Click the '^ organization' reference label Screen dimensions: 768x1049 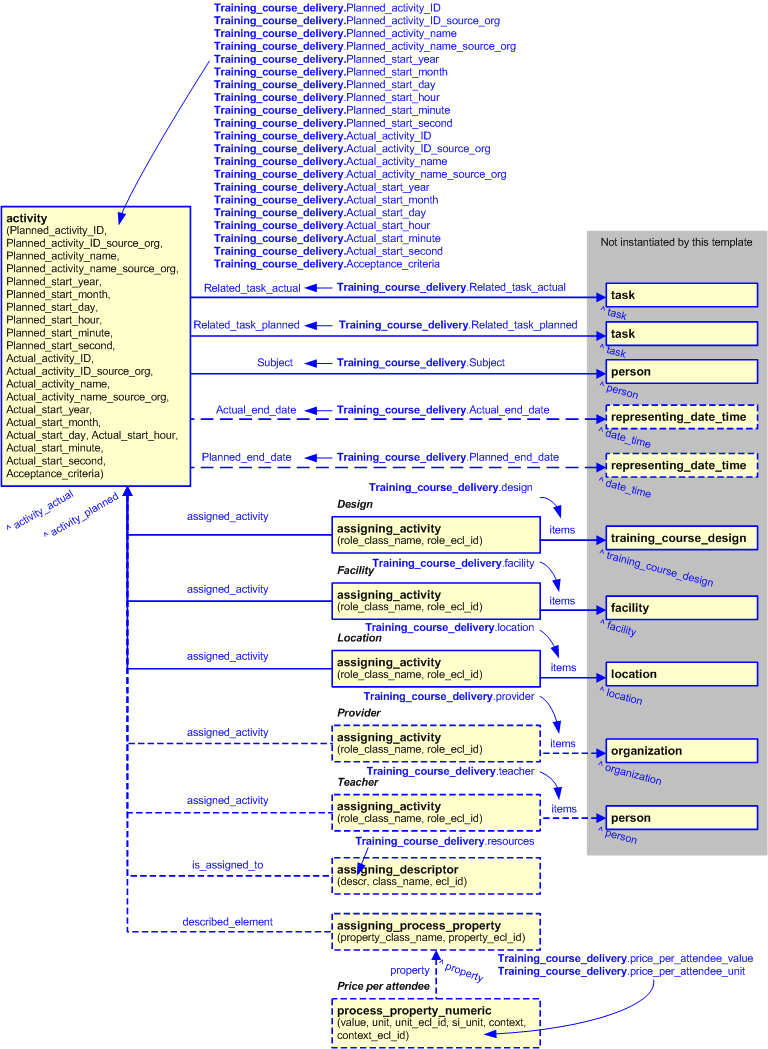(x=630, y=773)
